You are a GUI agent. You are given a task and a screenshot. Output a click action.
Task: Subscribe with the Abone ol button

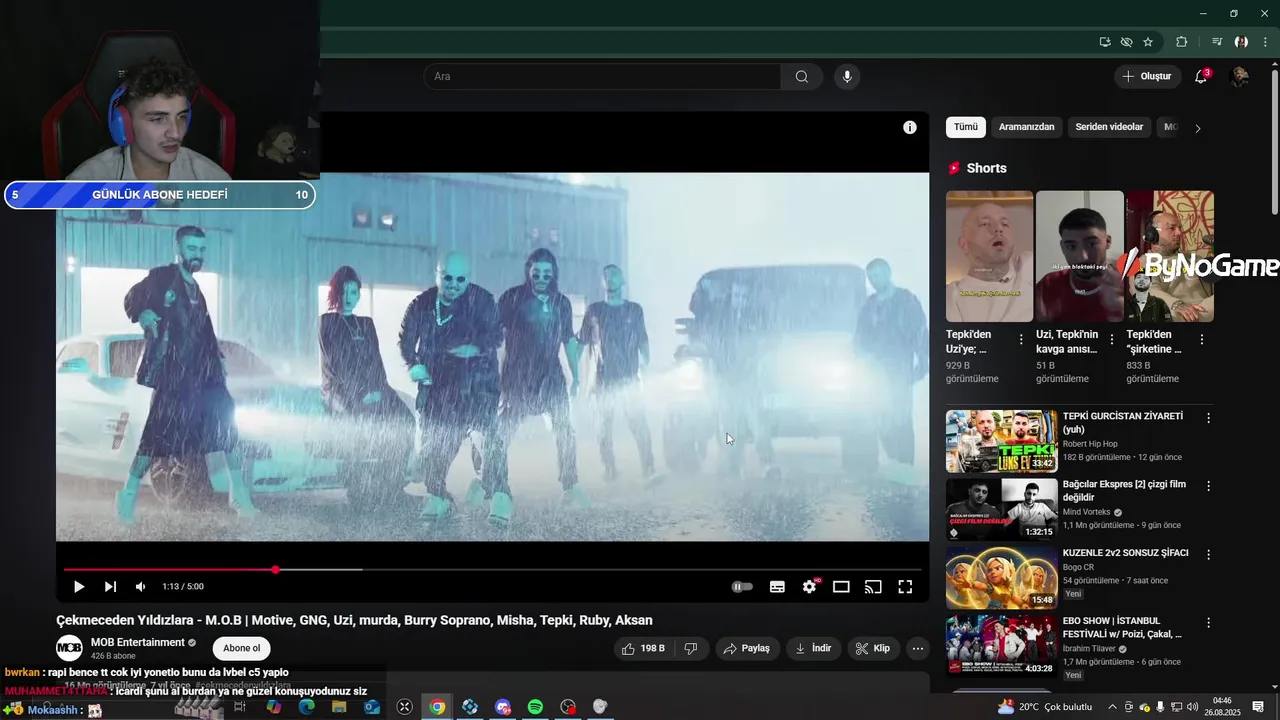(241, 648)
